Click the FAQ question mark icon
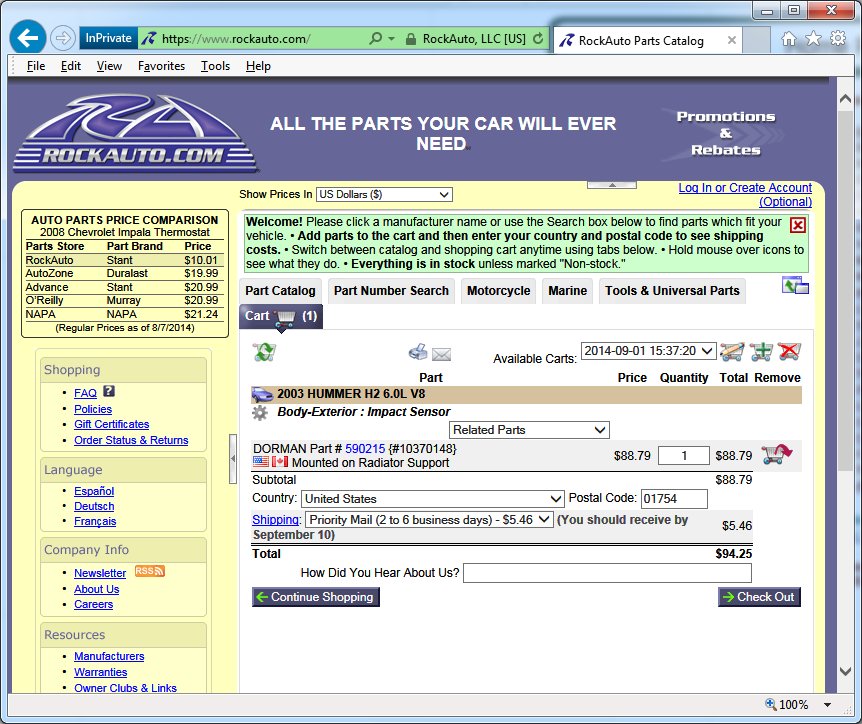Viewport: 862px width, 724px height. (x=109, y=391)
